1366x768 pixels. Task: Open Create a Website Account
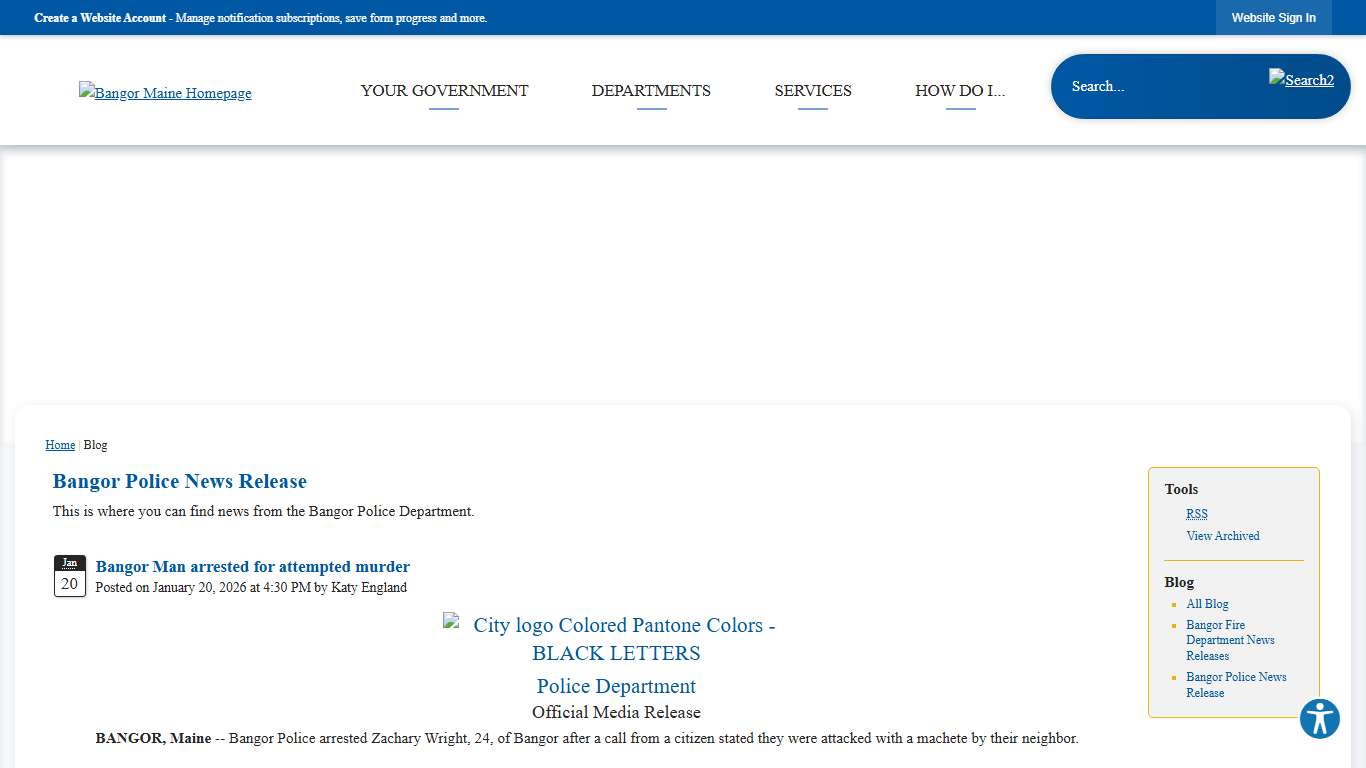coord(99,17)
